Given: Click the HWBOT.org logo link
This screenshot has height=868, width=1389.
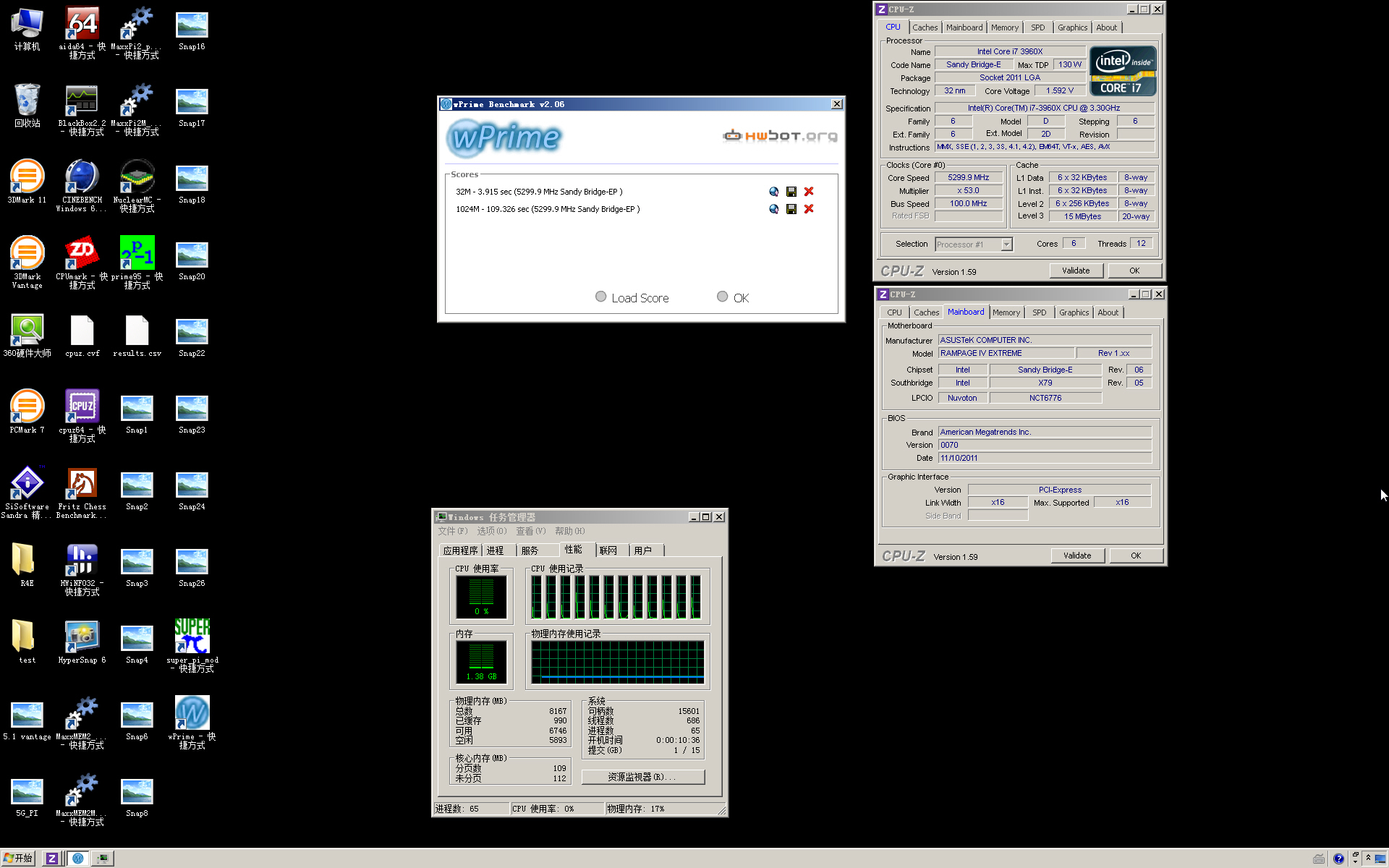Looking at the screenshot, I should 780,135.
